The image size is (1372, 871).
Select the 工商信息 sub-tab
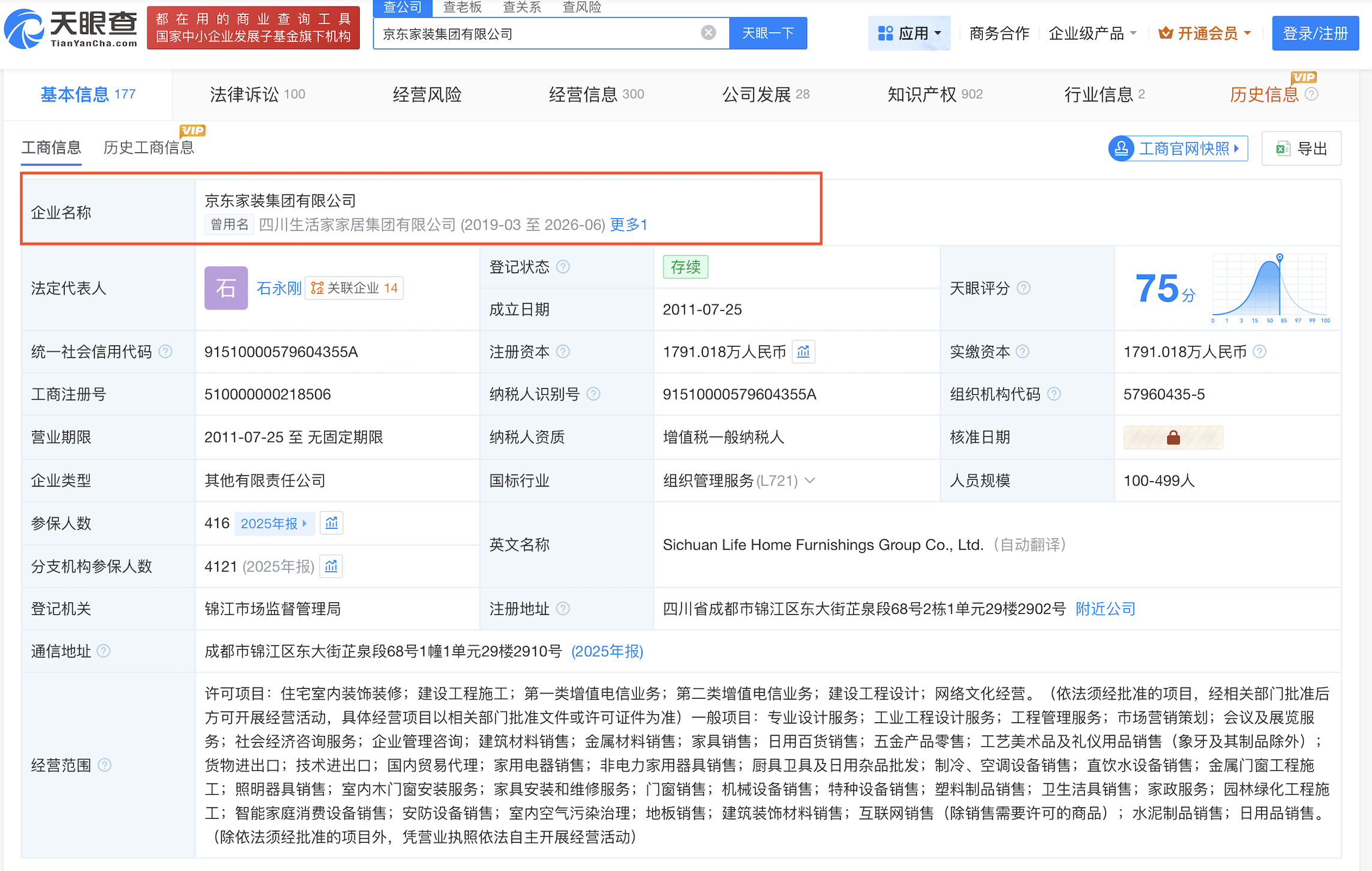coord(51,148)
